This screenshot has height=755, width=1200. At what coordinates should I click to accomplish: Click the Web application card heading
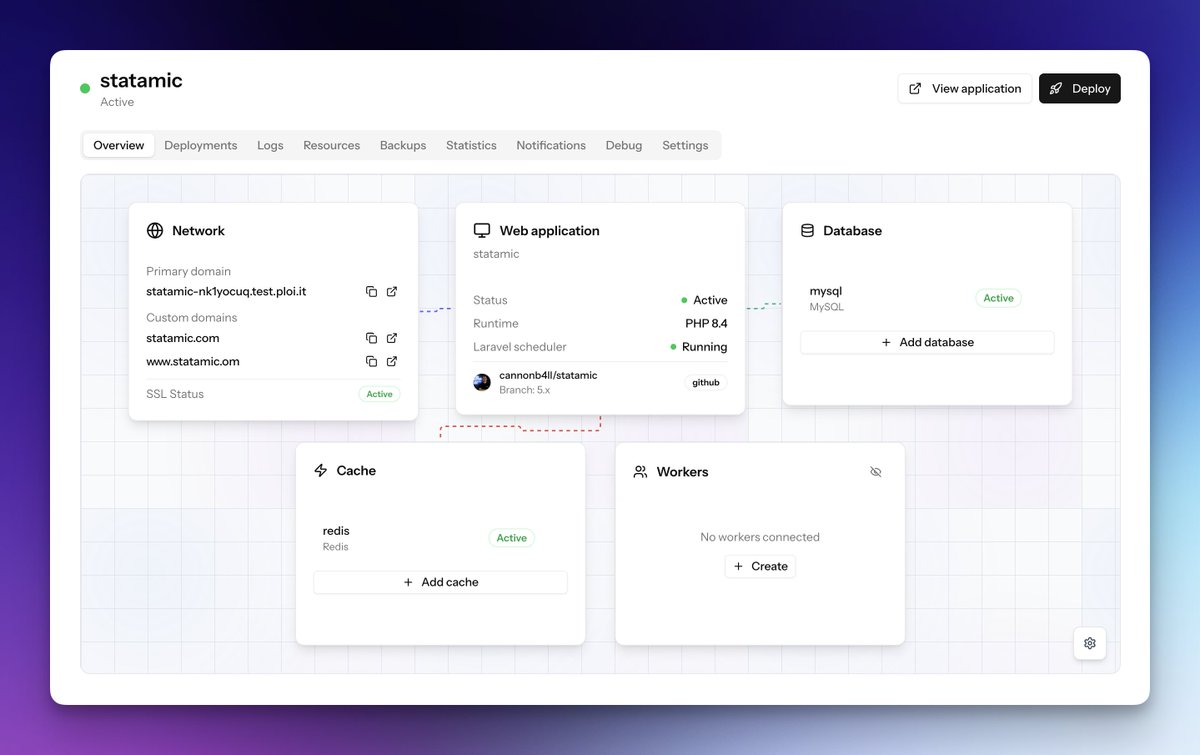click(550, 230)
